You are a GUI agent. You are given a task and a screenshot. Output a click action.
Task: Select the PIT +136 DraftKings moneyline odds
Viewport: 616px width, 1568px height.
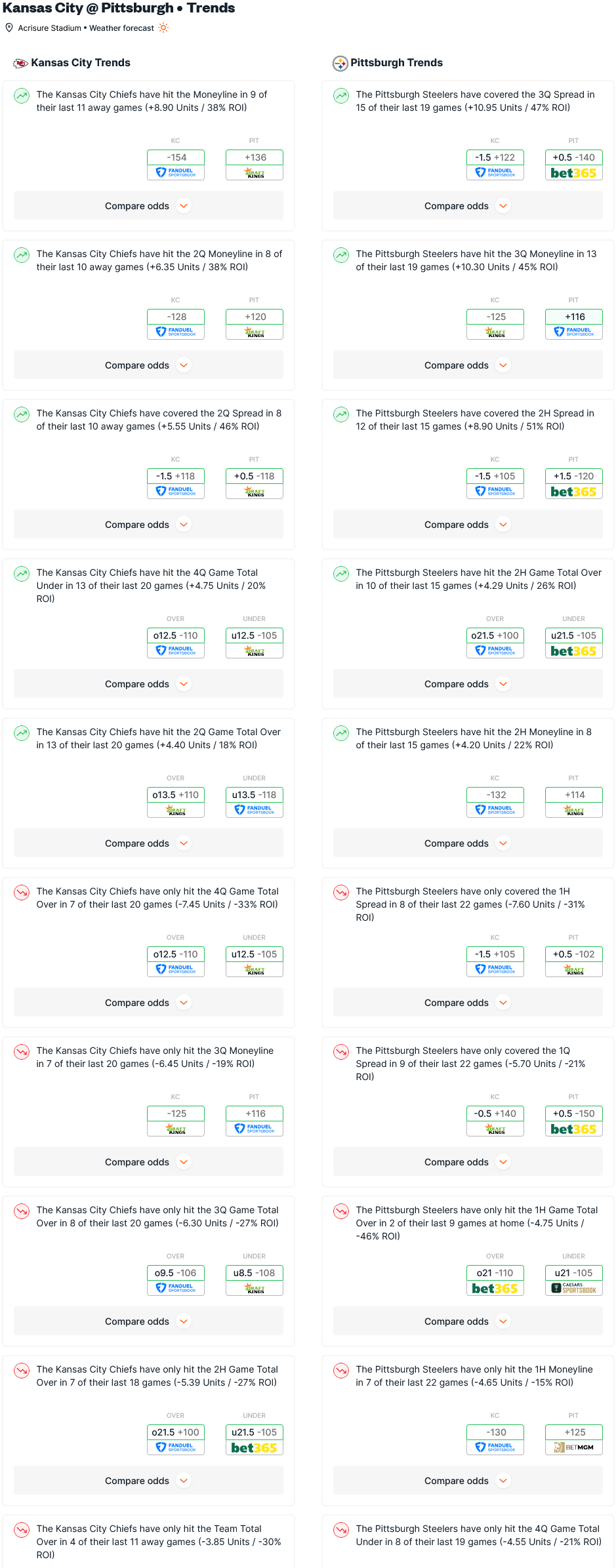click(x=255, y=165)
